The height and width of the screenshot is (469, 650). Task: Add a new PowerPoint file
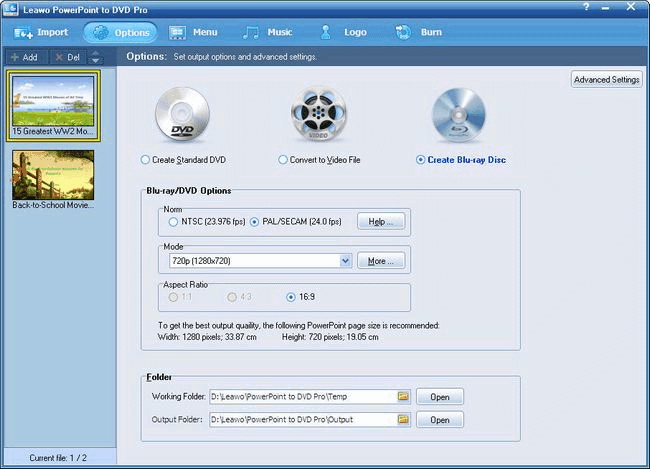[24, 57]
